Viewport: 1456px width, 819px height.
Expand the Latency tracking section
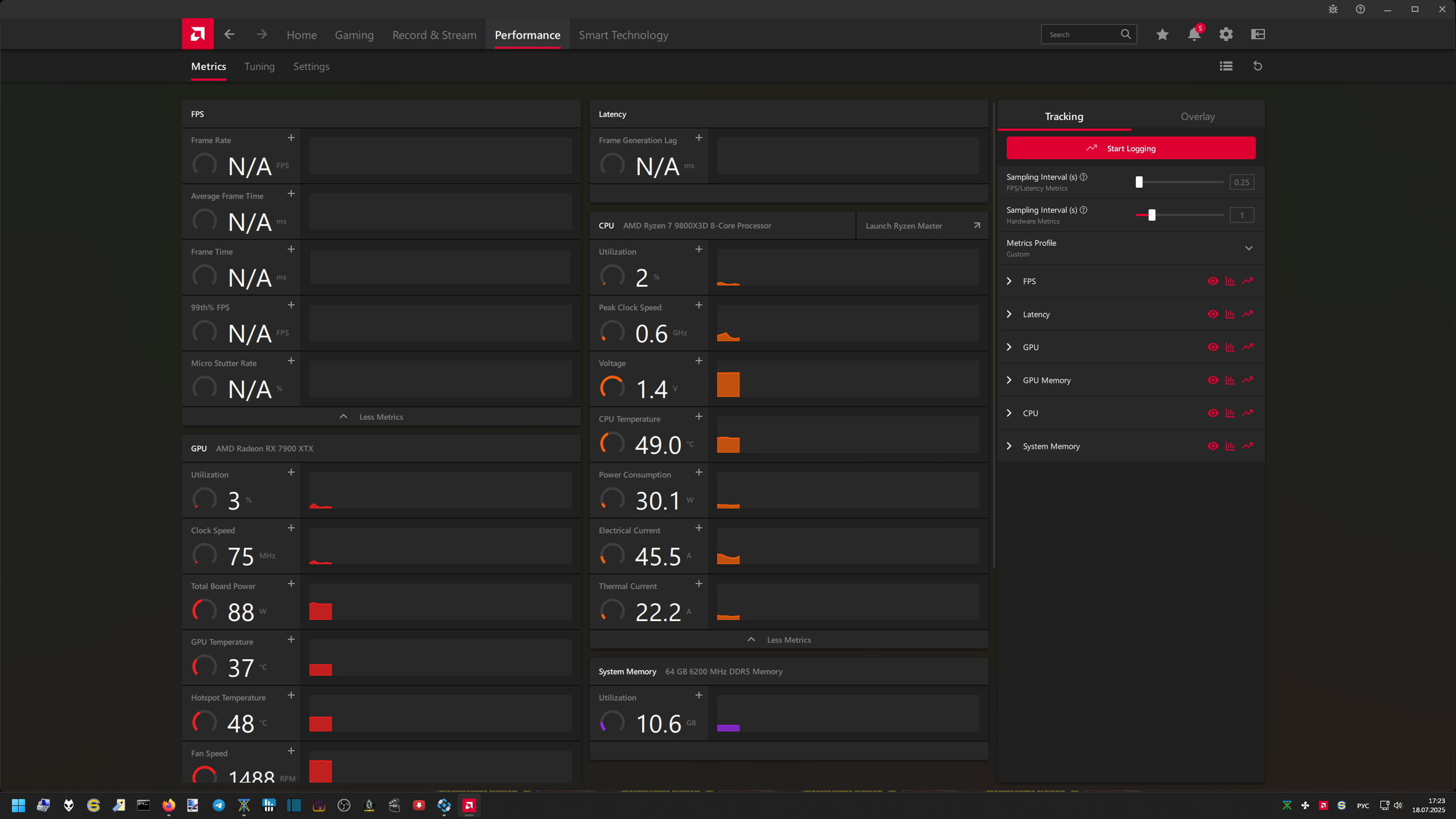[x=1009, y=314]
